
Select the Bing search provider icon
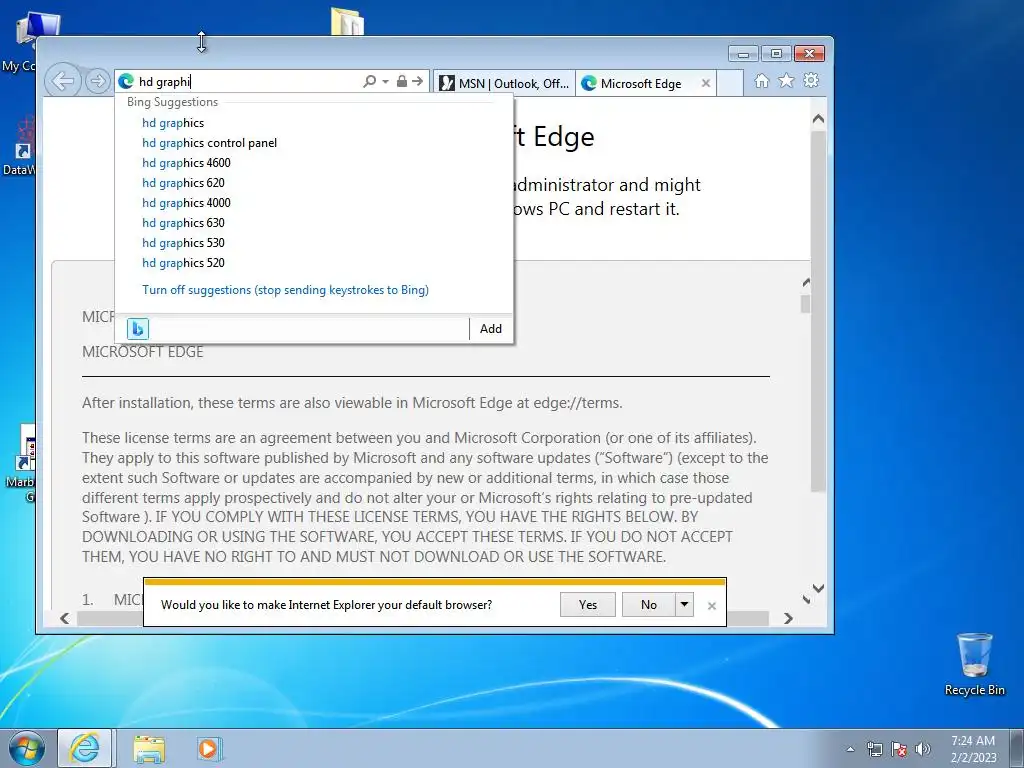click(x=138, y=328)
